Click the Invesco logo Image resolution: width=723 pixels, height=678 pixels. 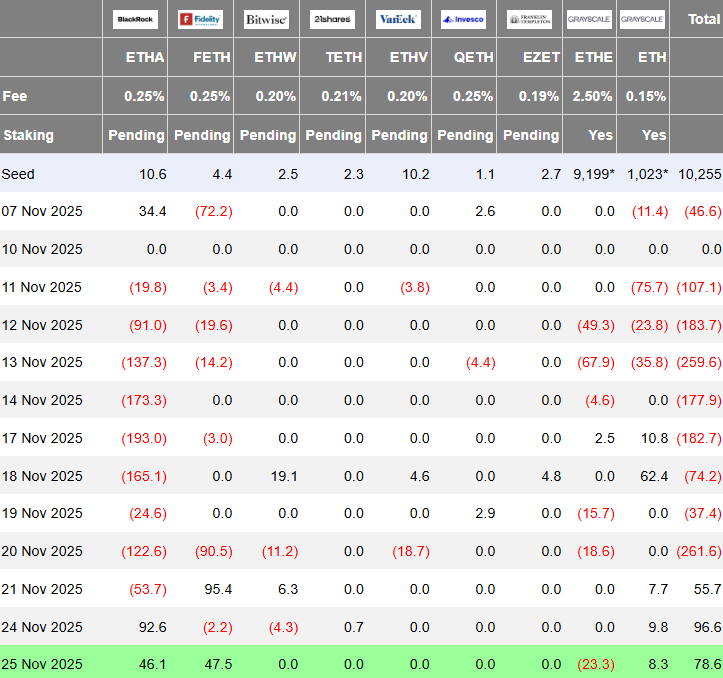click(464, 19)
